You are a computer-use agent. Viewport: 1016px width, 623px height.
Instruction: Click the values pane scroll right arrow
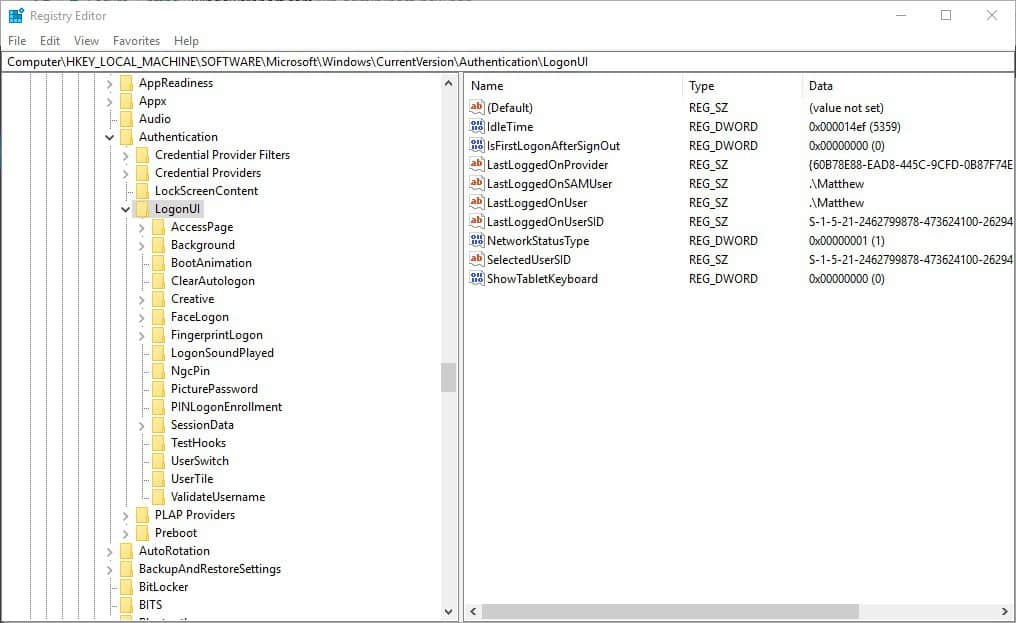[1004, 611]
